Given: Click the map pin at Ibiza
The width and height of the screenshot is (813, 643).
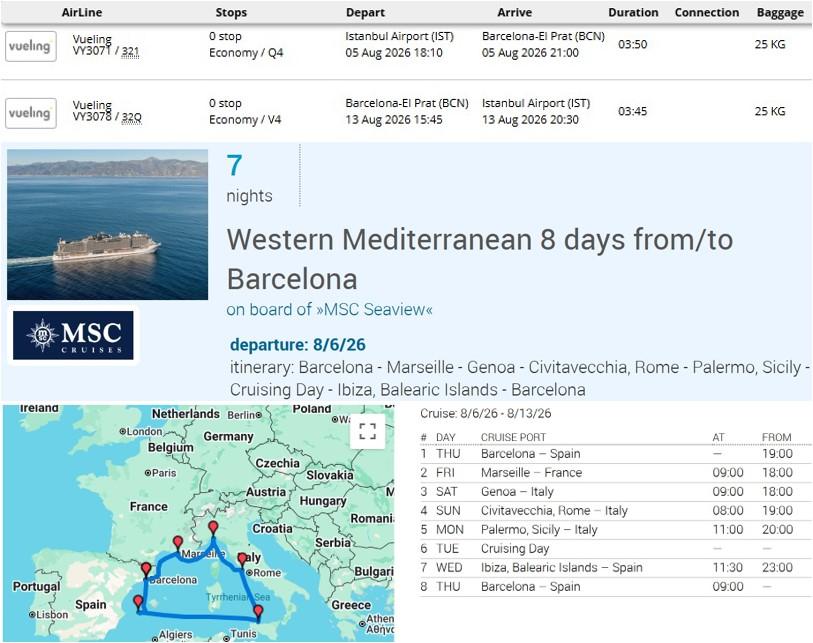Looking at the screenshot, I should pos(138,603).
